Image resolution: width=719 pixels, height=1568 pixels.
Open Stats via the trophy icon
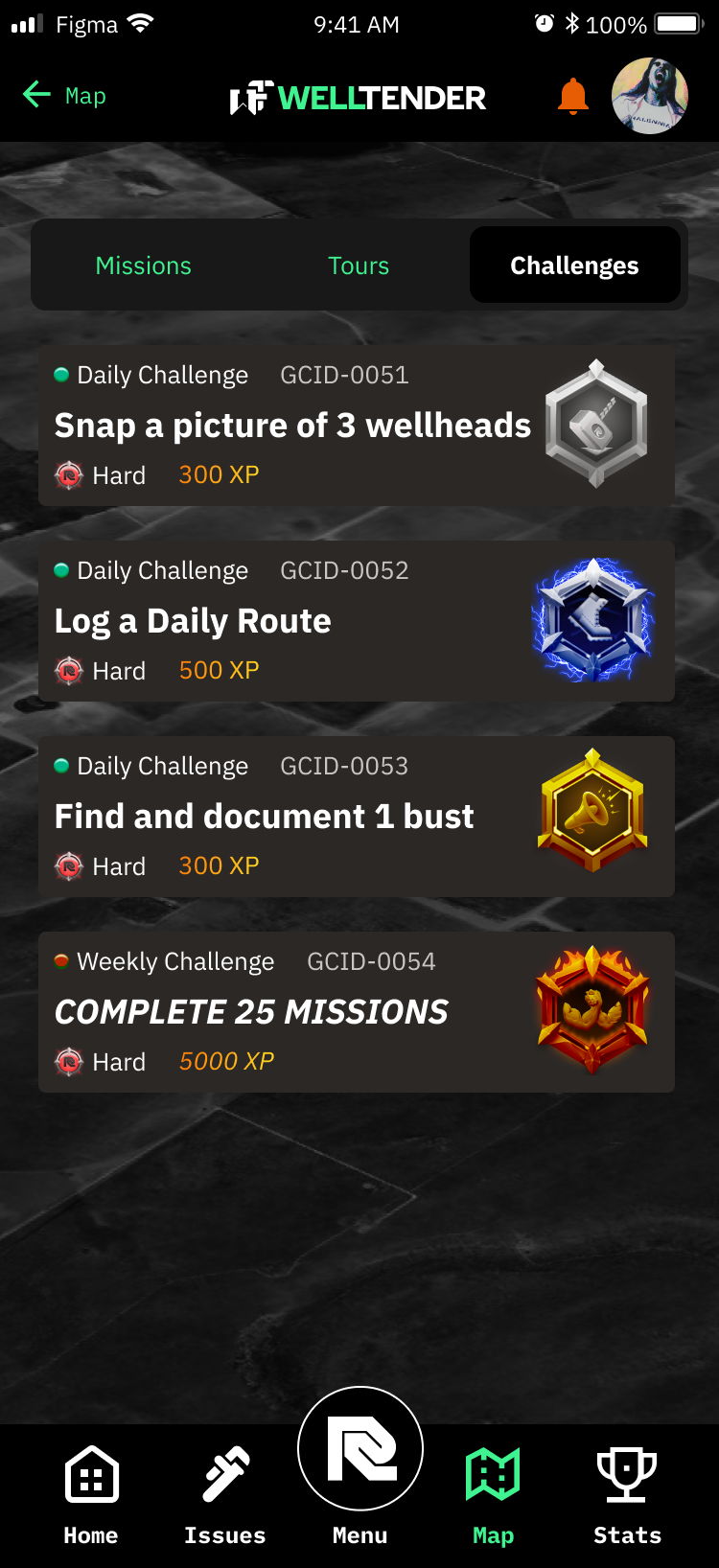pos(627,1474)
